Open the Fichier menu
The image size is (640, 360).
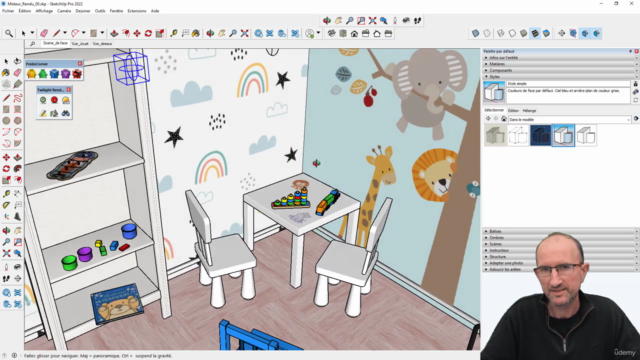click(x=8, y=11)
